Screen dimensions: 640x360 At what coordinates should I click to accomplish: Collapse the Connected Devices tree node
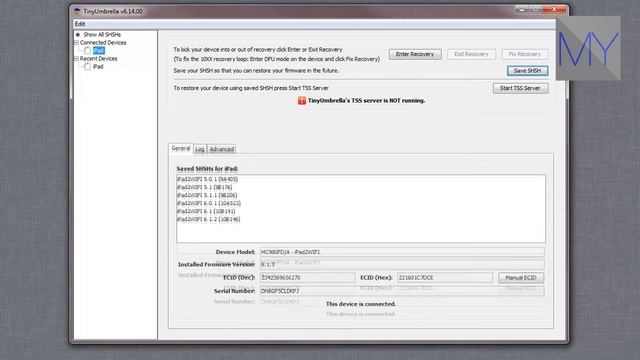(x=76, y=42)
